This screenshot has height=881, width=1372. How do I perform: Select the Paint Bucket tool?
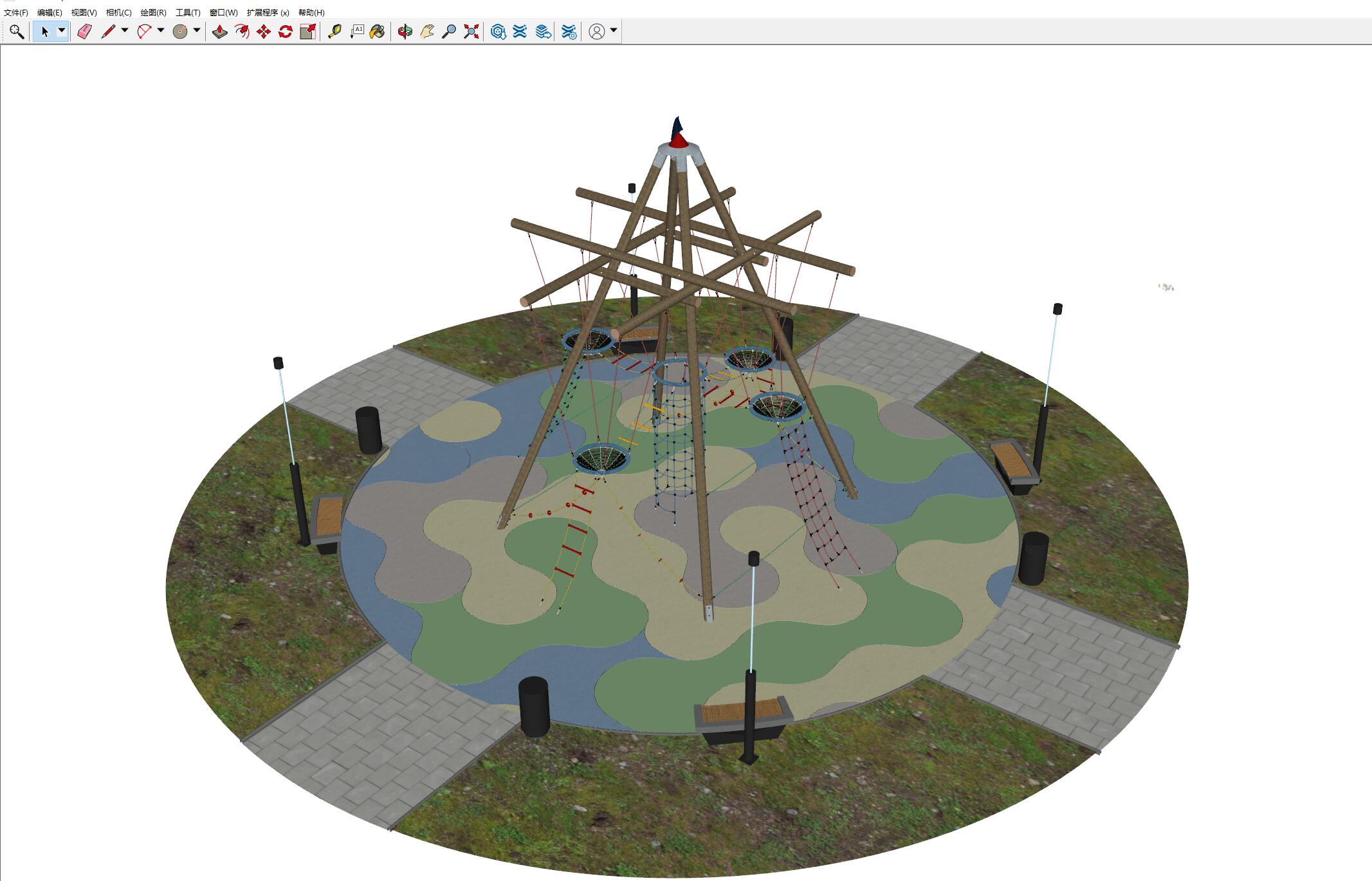378,32
